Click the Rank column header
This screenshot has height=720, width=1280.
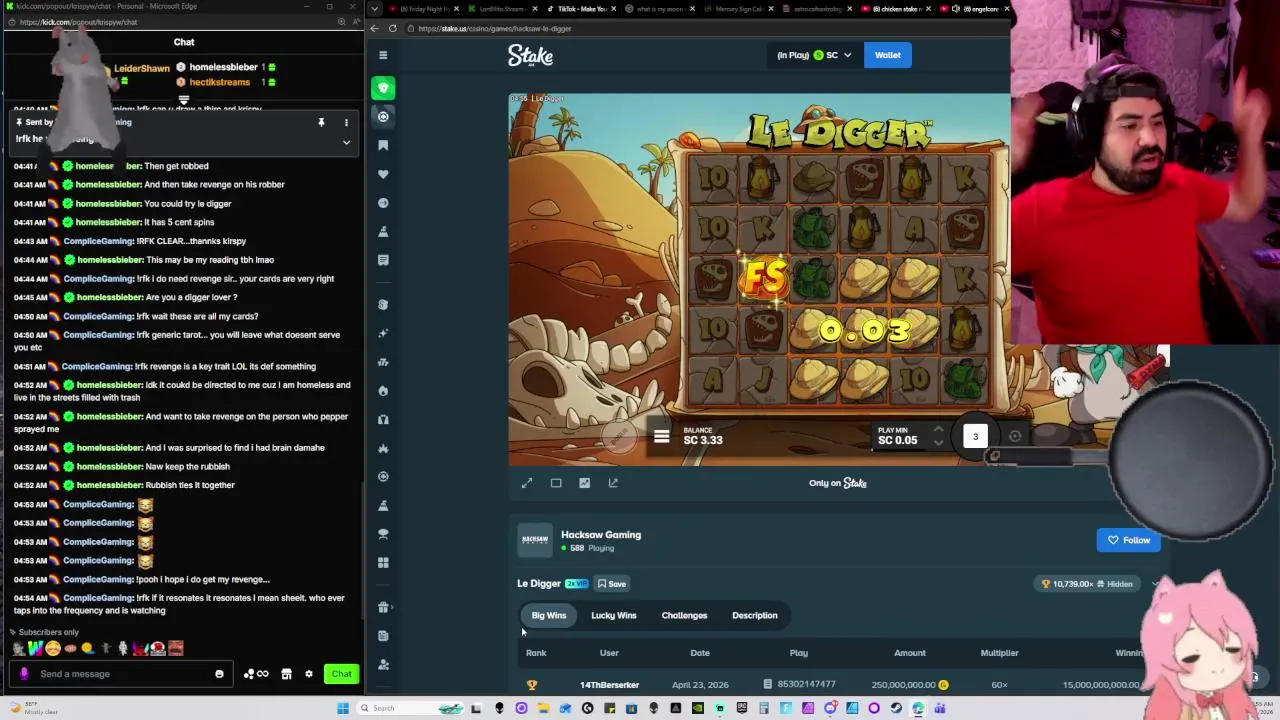point(536,653)
